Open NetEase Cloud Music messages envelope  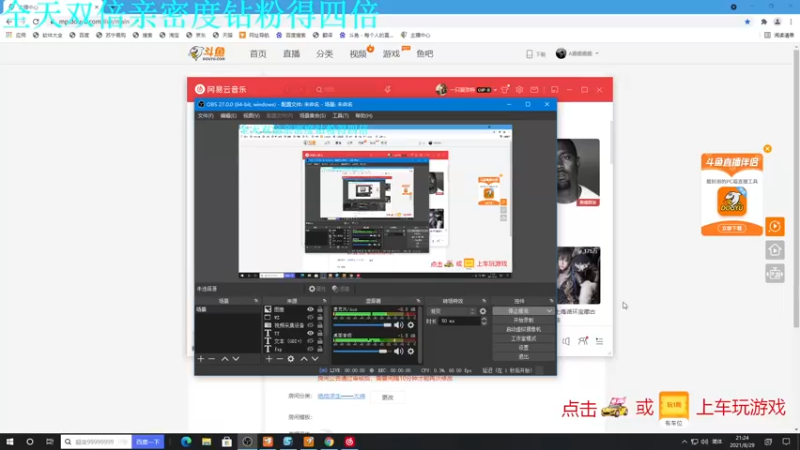pos(534,89)
